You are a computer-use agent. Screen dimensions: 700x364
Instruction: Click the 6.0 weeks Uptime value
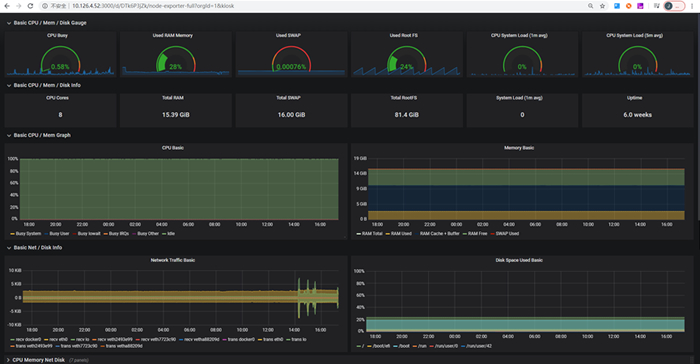tap(638, 115)
